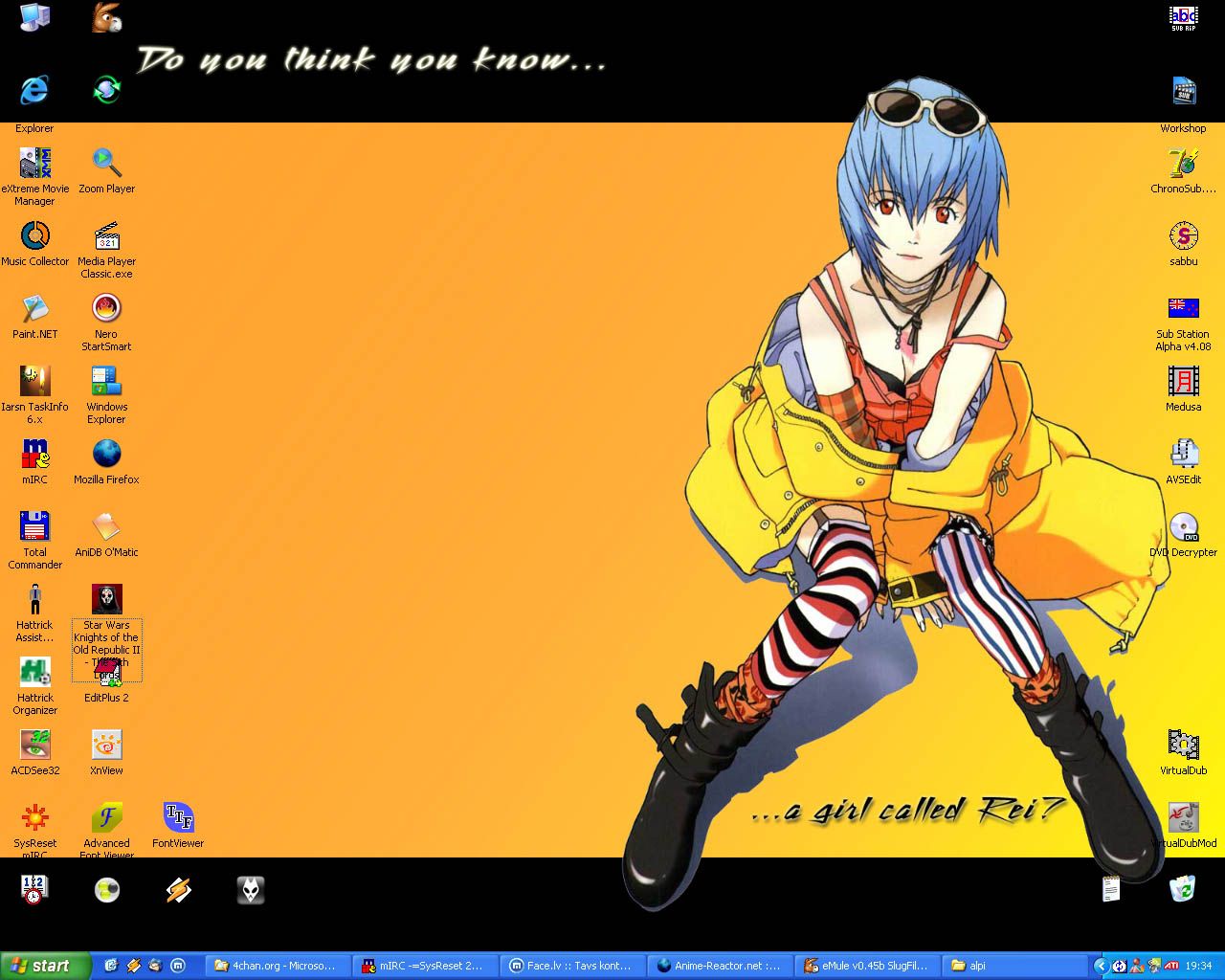
Task: Select eXtreme Movie Manager icon
Action: (34, 163)
